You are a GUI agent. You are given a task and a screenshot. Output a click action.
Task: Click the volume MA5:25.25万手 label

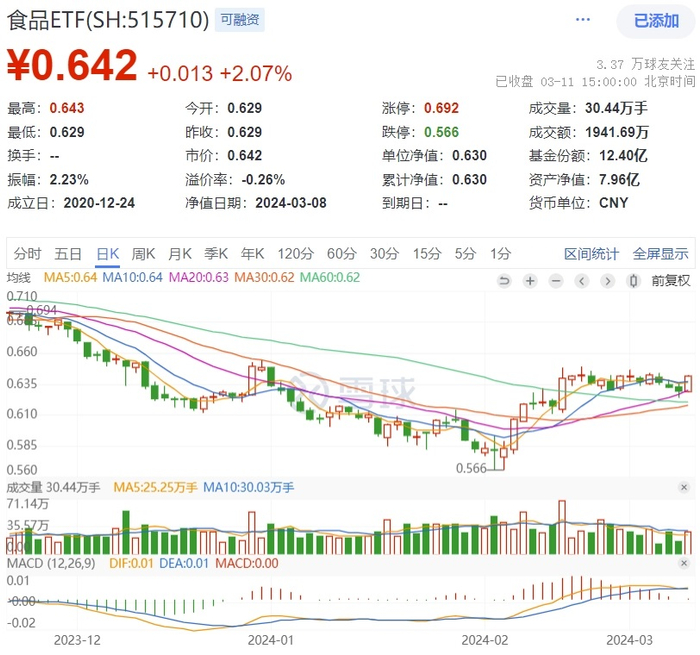click(155, 487)
